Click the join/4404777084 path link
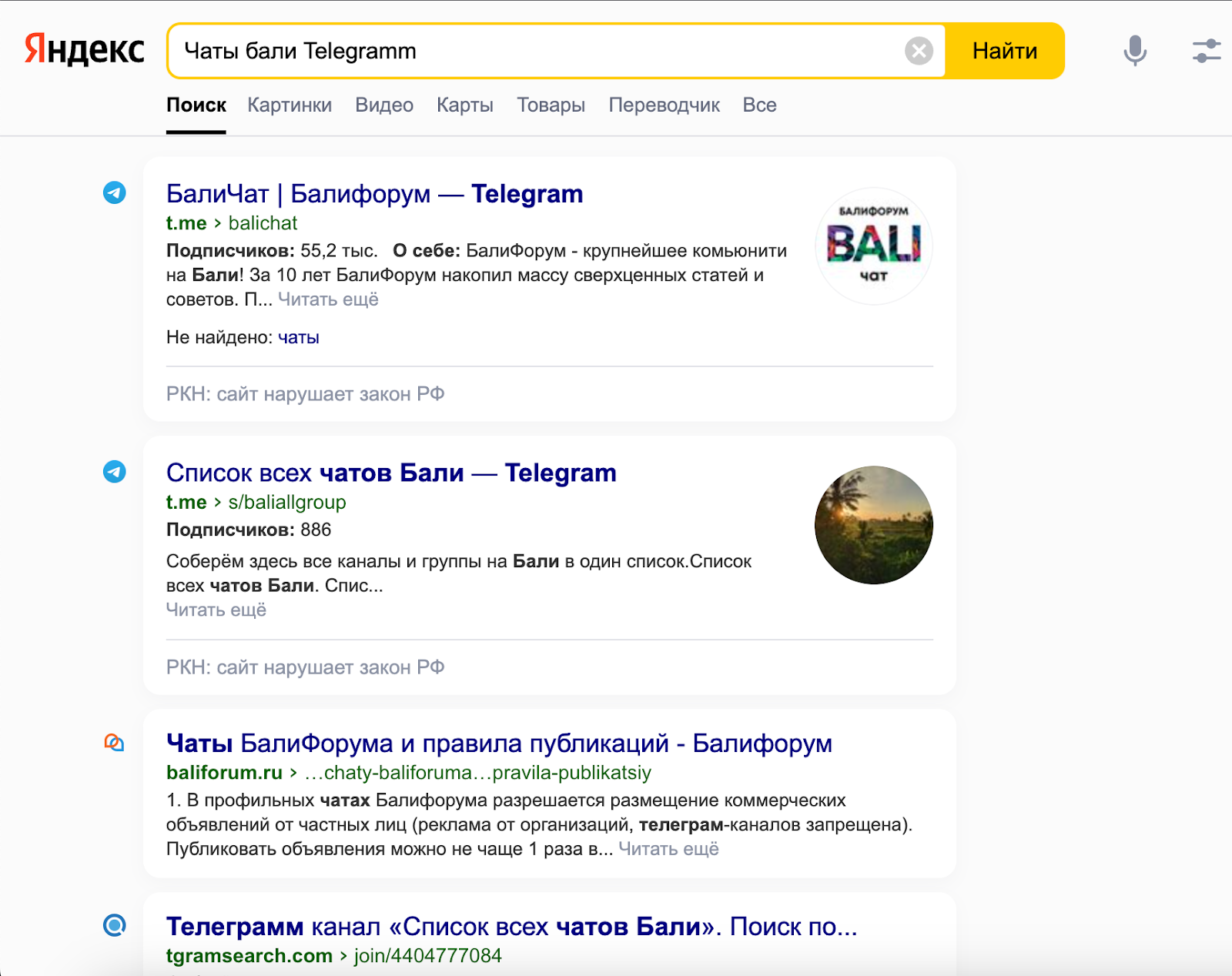The image size is (1232, 976). click(428, 955)
